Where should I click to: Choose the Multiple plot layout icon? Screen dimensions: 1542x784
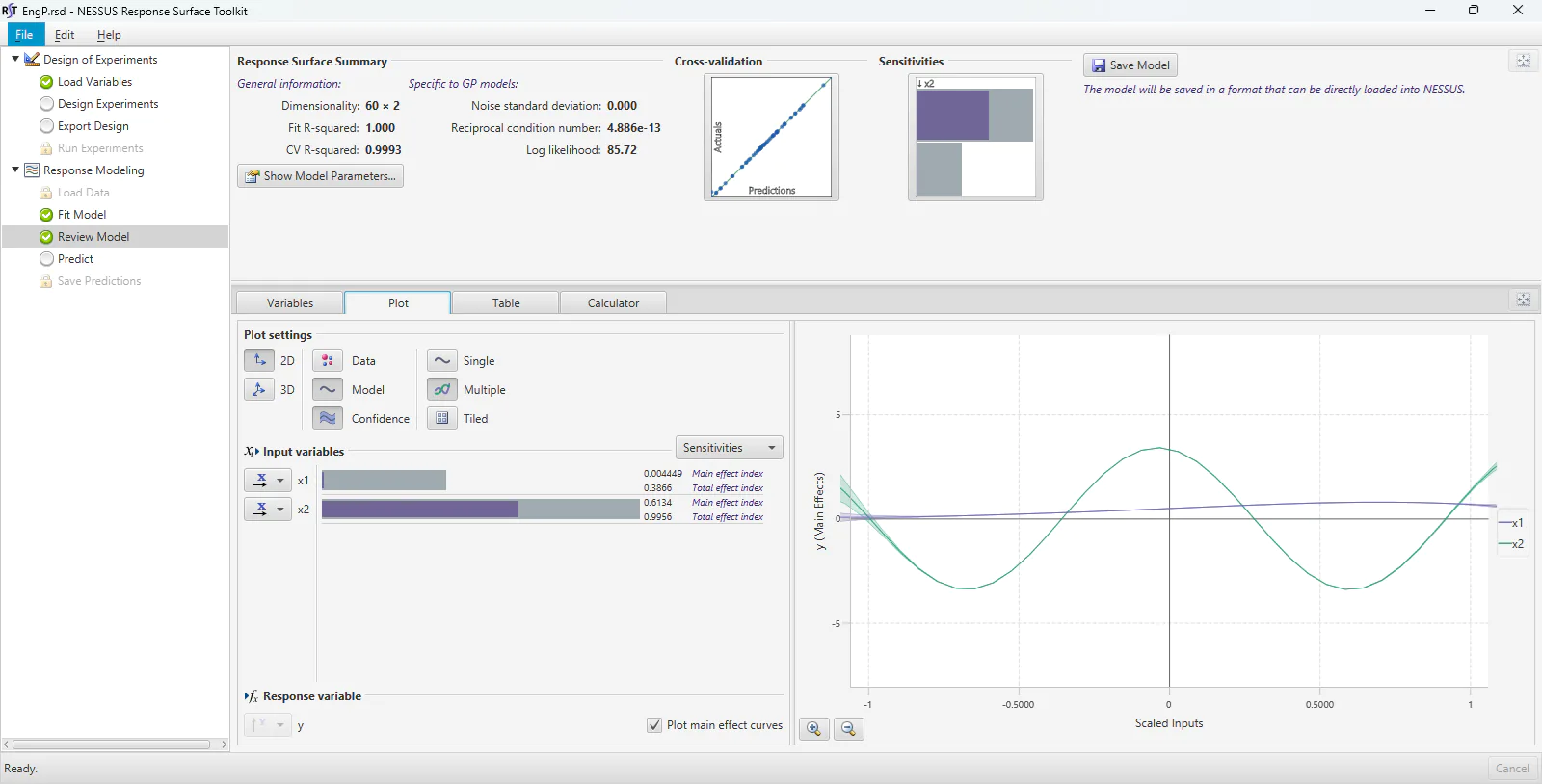coord(442,389)
